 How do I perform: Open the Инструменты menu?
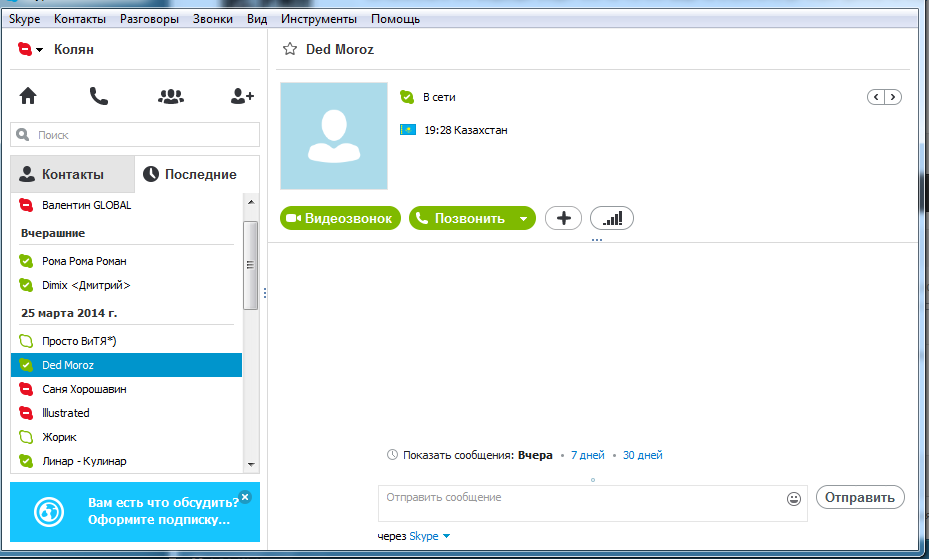[319, 19]
